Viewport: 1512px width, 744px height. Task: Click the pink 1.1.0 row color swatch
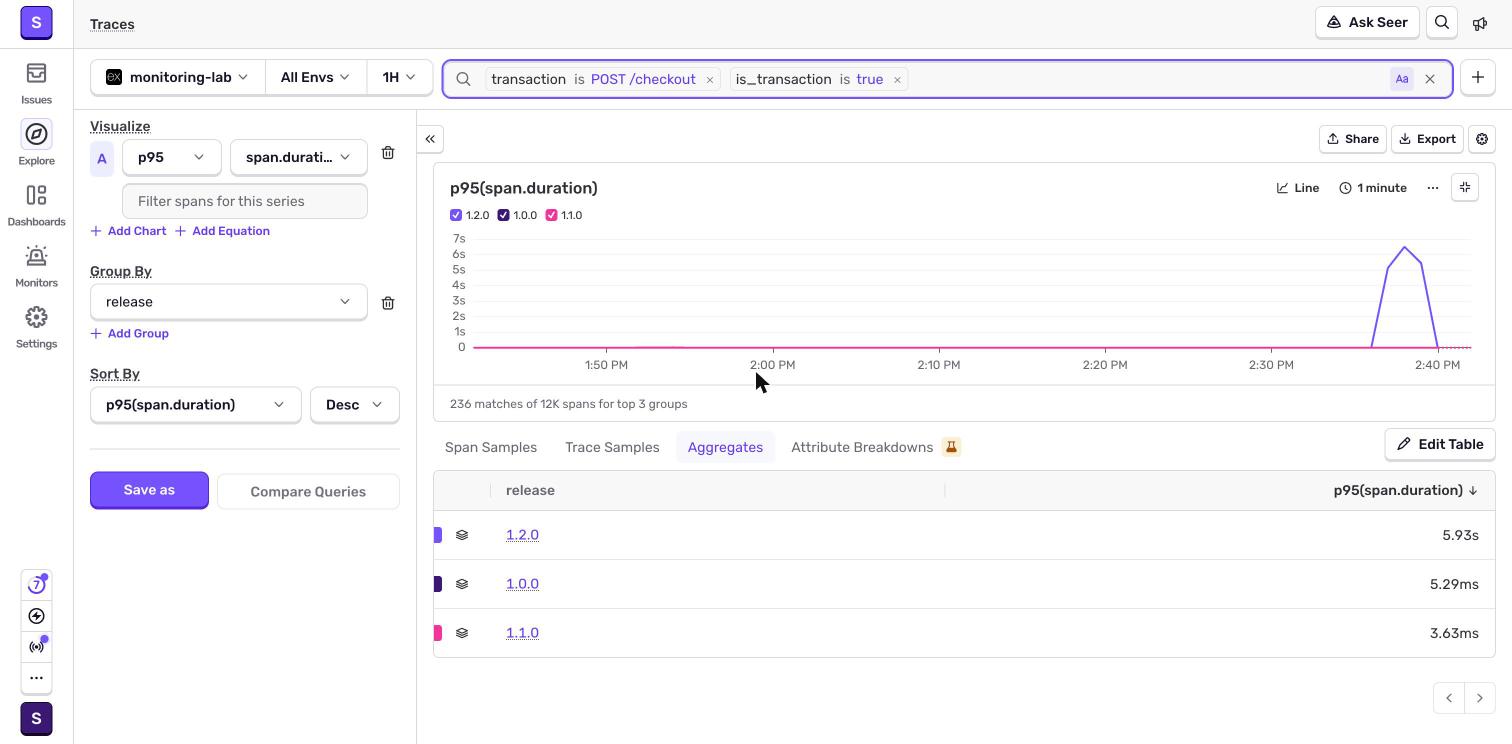(438, 633)
